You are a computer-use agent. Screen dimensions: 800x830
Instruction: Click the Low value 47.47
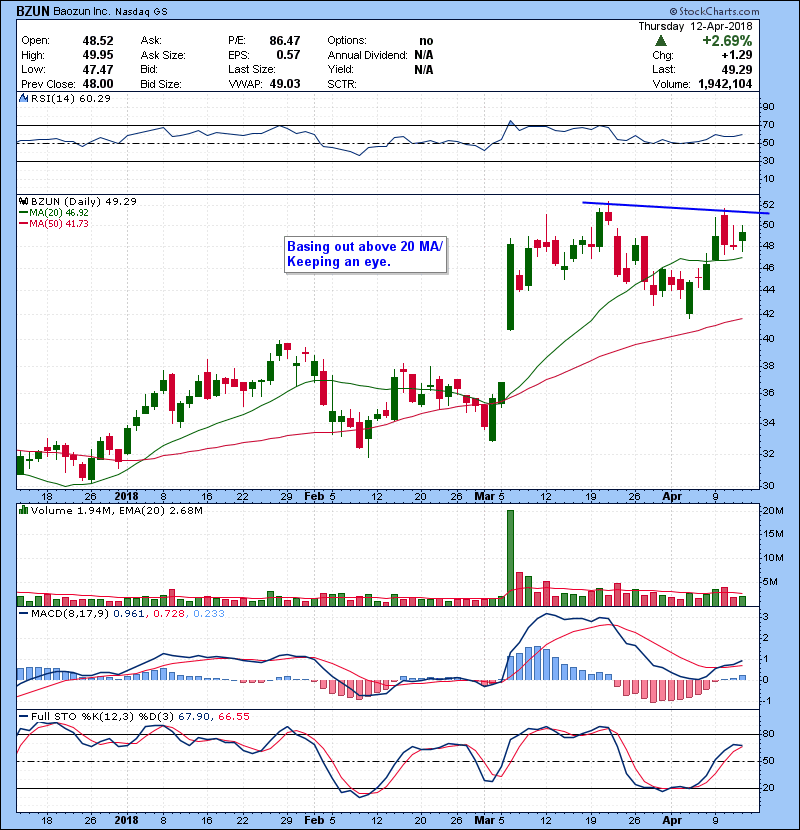[98, 69]
